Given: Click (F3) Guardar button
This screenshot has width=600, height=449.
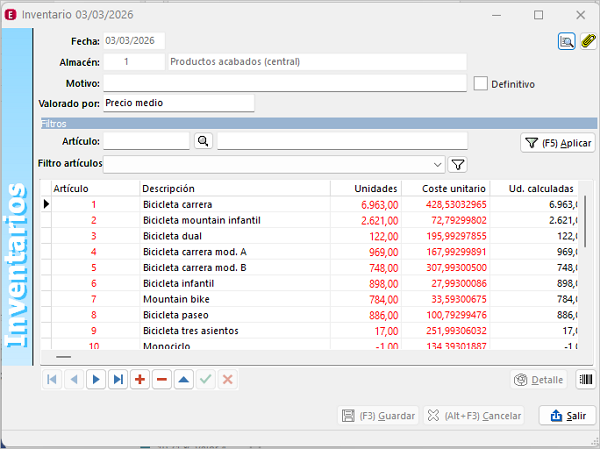Looking at the screenshot, I should coord(378,416).
